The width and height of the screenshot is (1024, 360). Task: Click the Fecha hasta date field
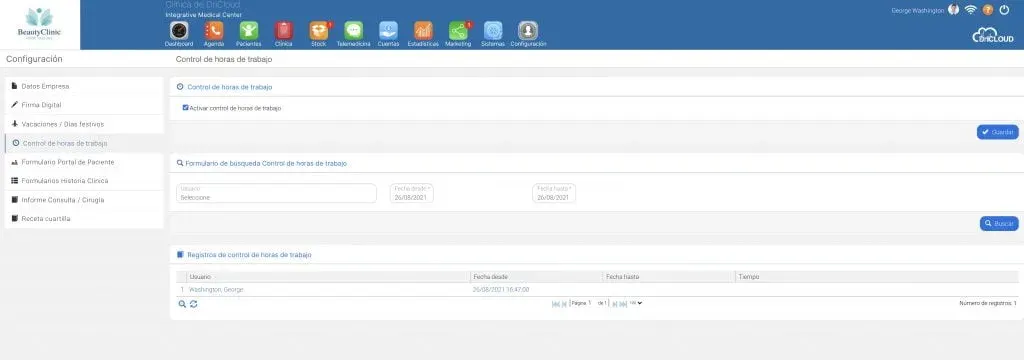tap(554, 193)
